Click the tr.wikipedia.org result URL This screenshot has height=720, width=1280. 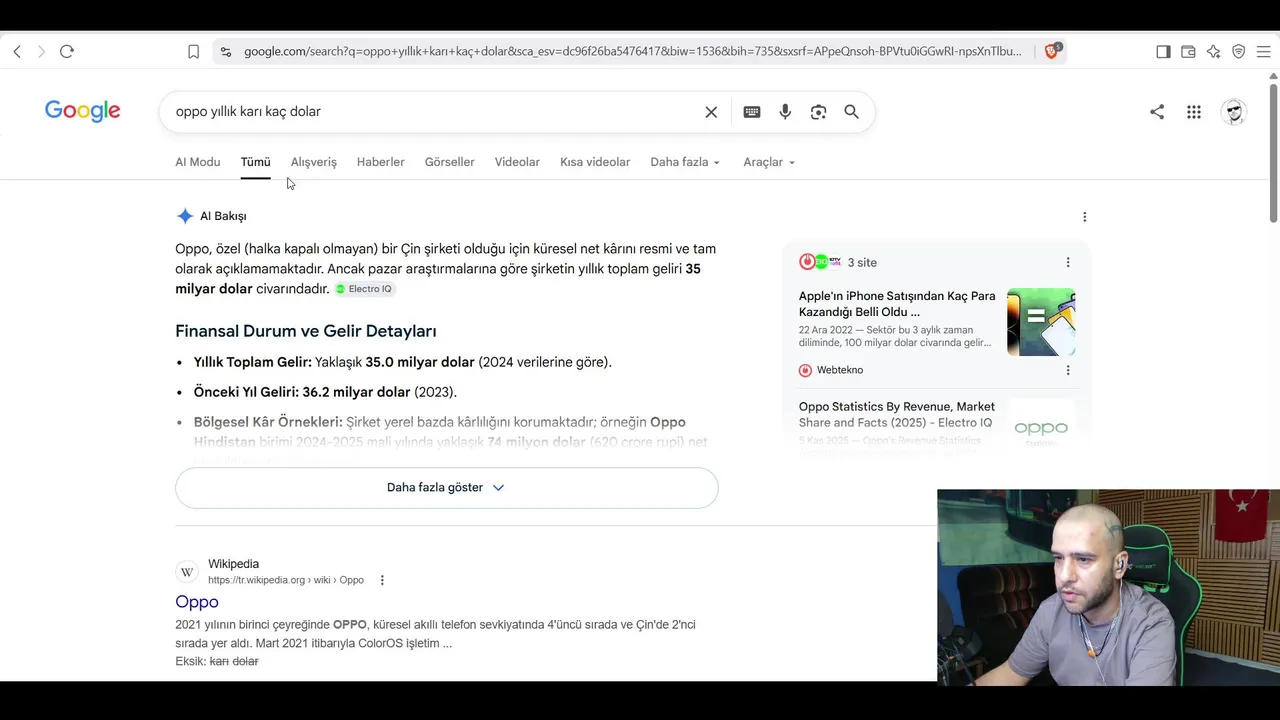point(286,580)
